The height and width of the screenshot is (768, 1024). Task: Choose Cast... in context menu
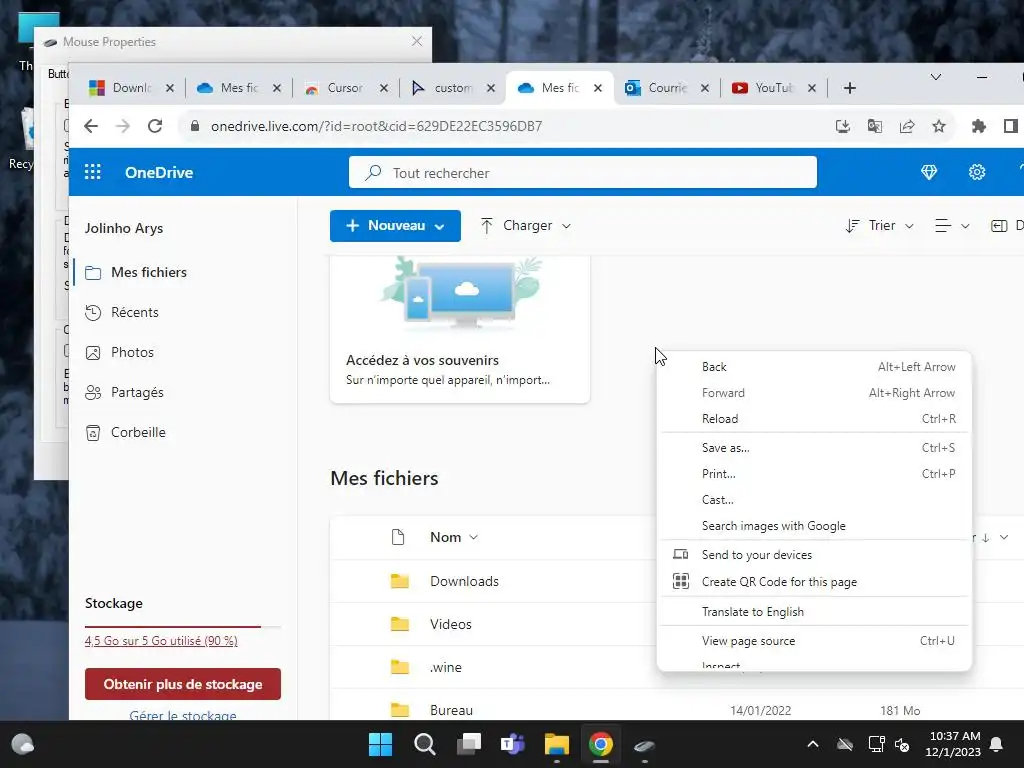click(x=814, y=500)
